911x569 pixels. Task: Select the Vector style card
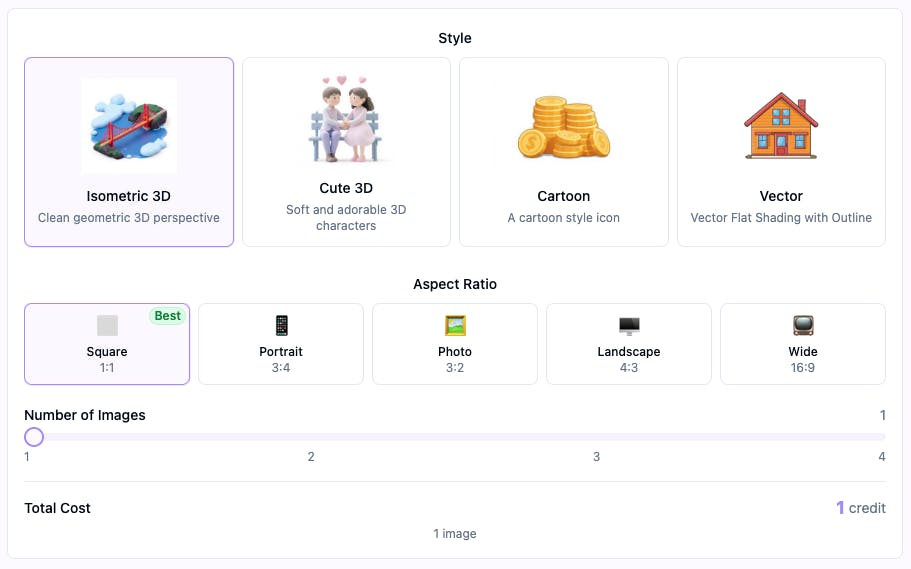pos(781,152)
